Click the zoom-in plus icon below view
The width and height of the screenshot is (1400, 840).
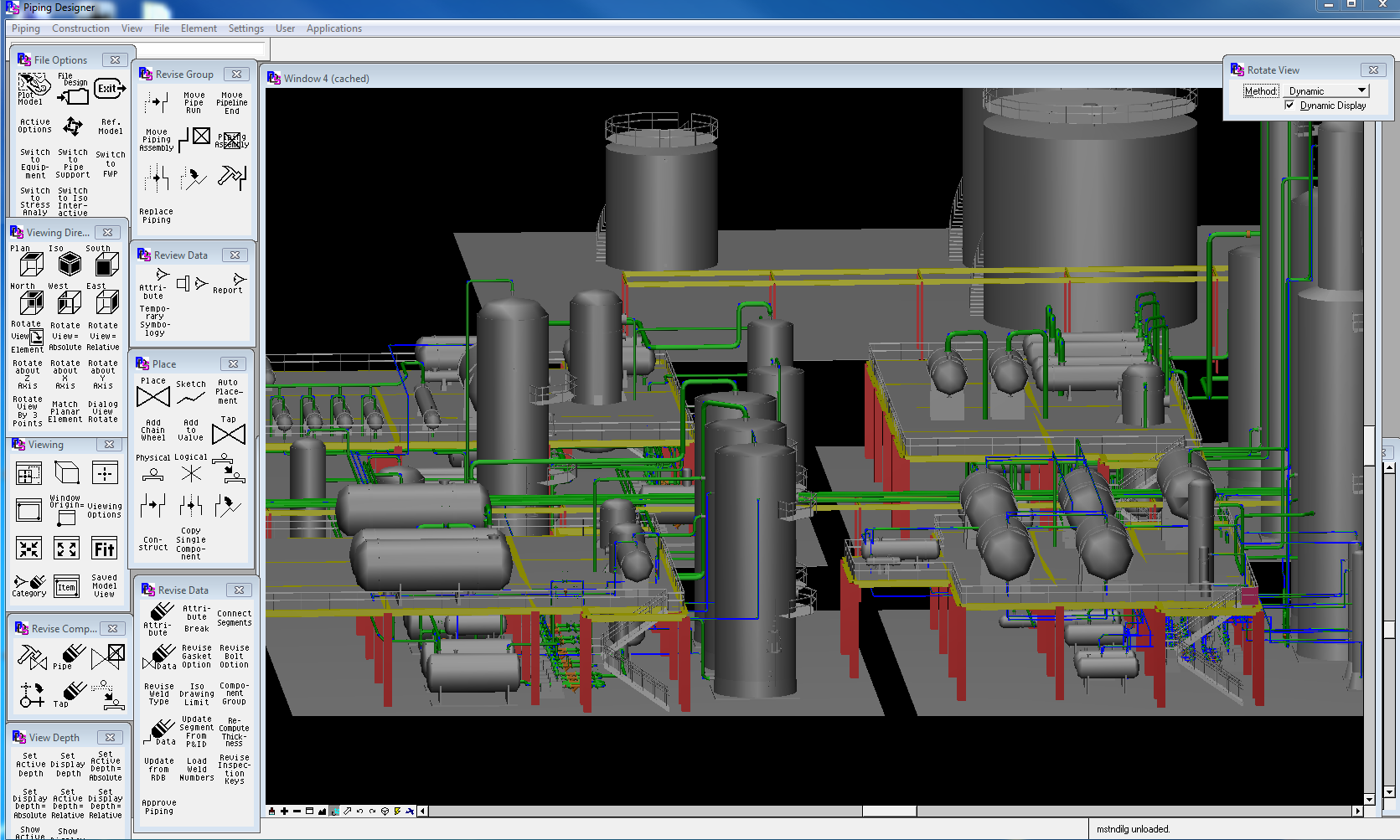pos(284,811)
